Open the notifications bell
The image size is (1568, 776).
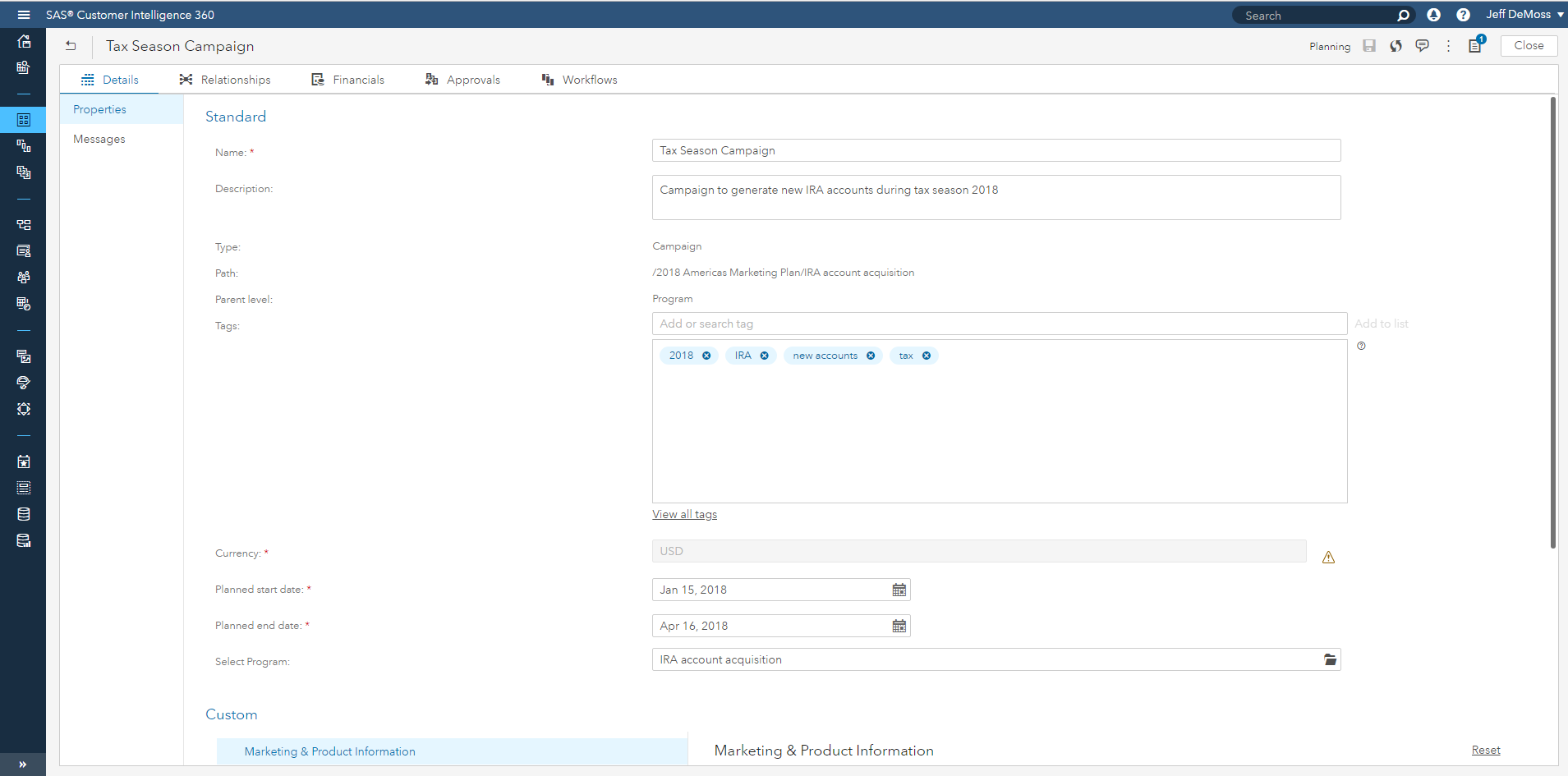coord(1433,15)
